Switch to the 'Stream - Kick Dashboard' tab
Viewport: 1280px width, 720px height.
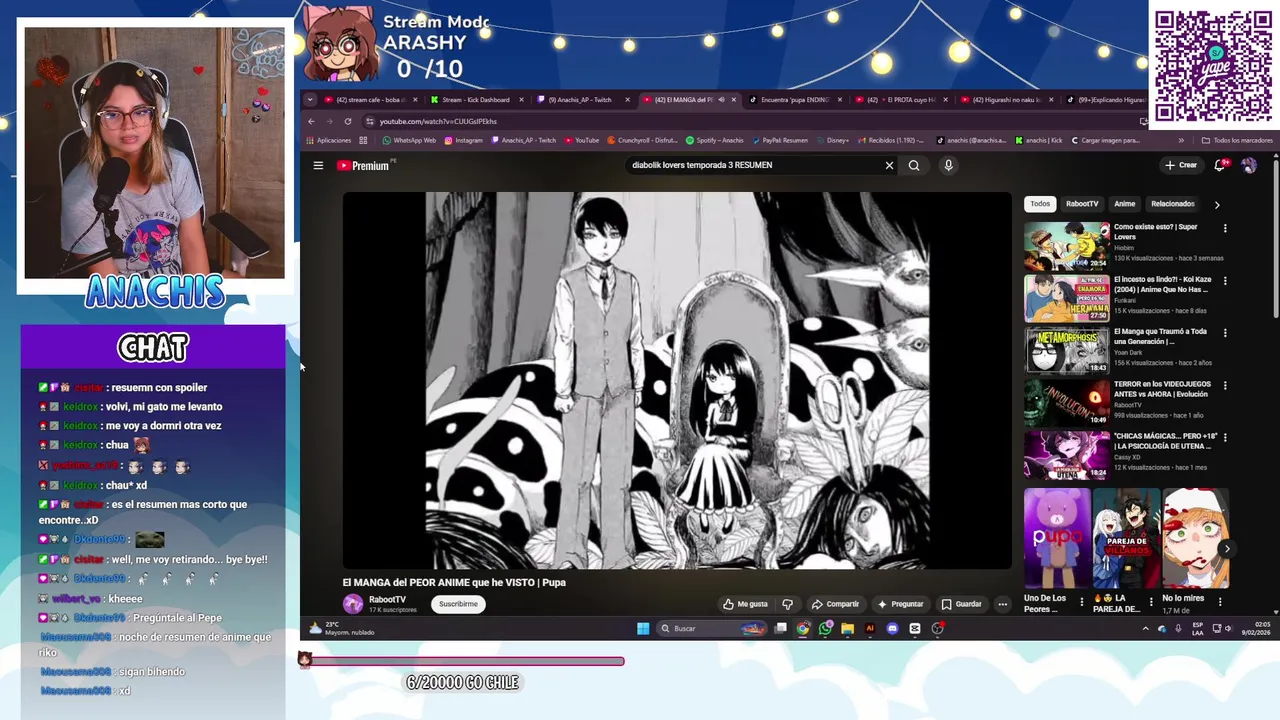pyautogui.click(x=474, y=100)
